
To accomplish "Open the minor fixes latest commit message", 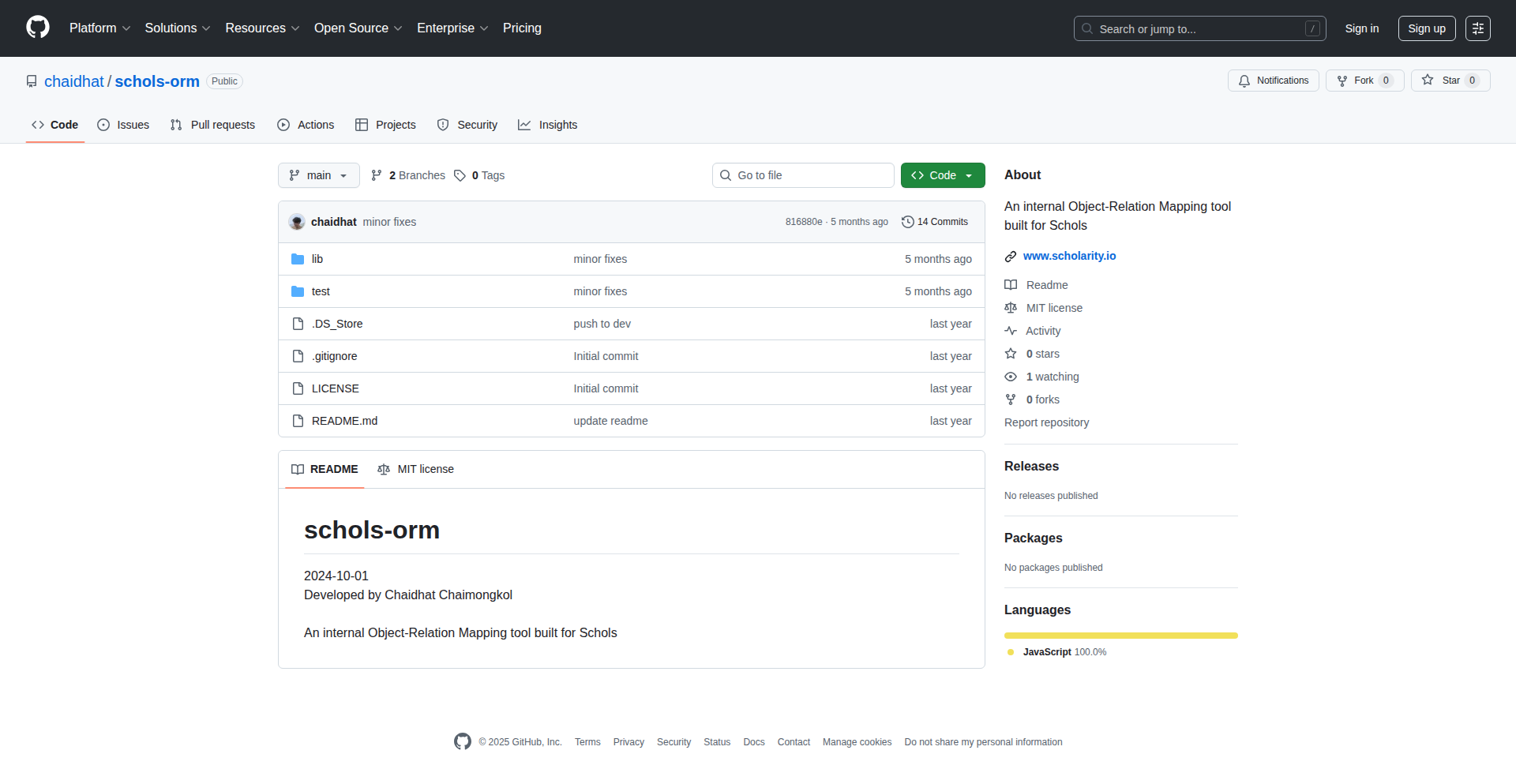I will pos(389,222).
